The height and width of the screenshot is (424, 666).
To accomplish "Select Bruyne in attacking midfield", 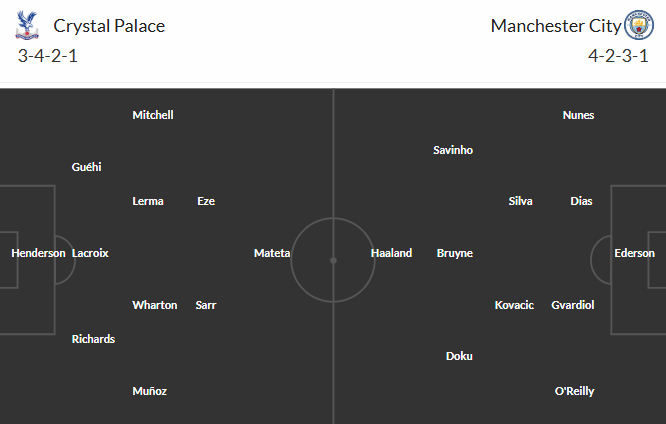I will pyautogui.click(x=455, y=253).
